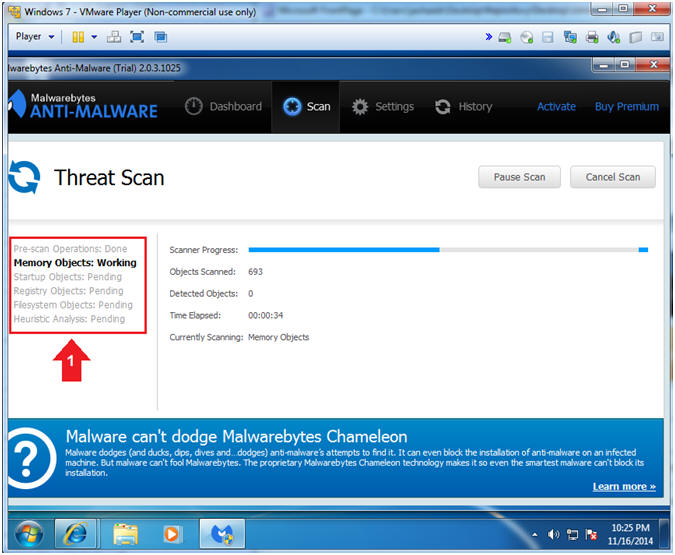Click the Threat Scan spinning arrows icon
Image resolution: width=675 pixels, height=555 pixels.
tap(24, 177)
